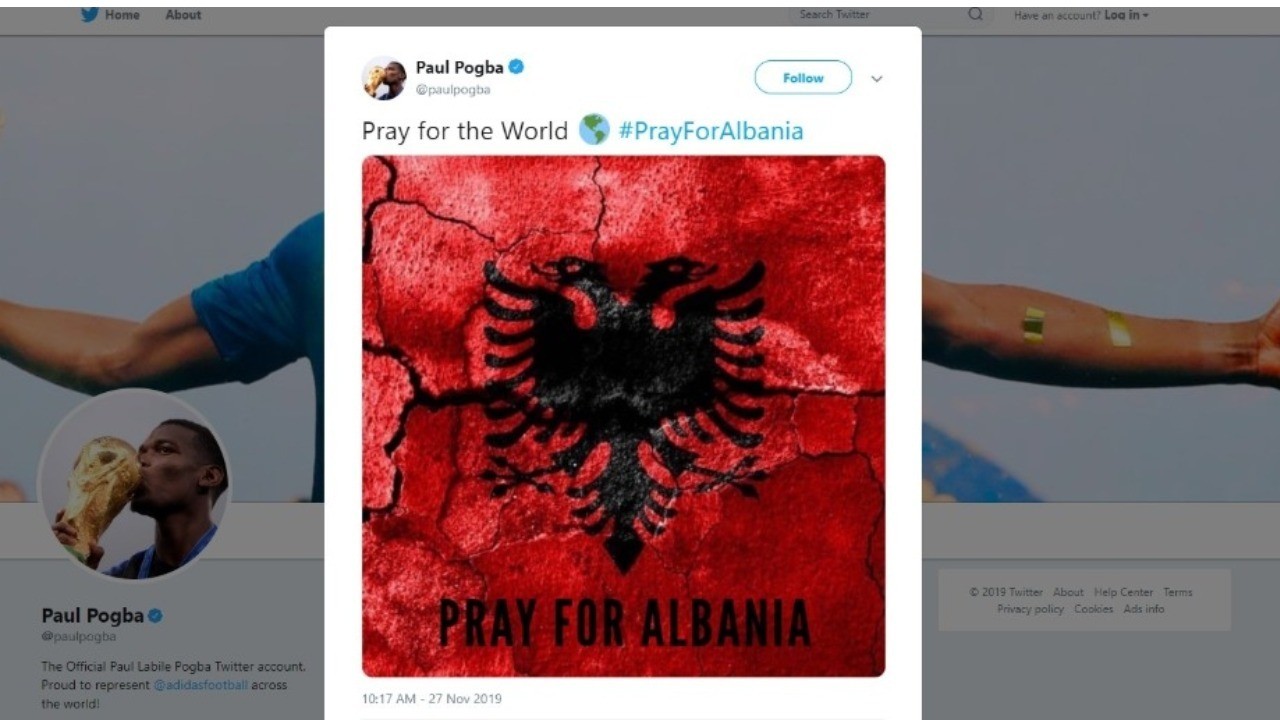The height and width of the screenshot is (720, 1280).
Task: Click Paul Pogba's verified badge in tweet
Action: (516, 67)
